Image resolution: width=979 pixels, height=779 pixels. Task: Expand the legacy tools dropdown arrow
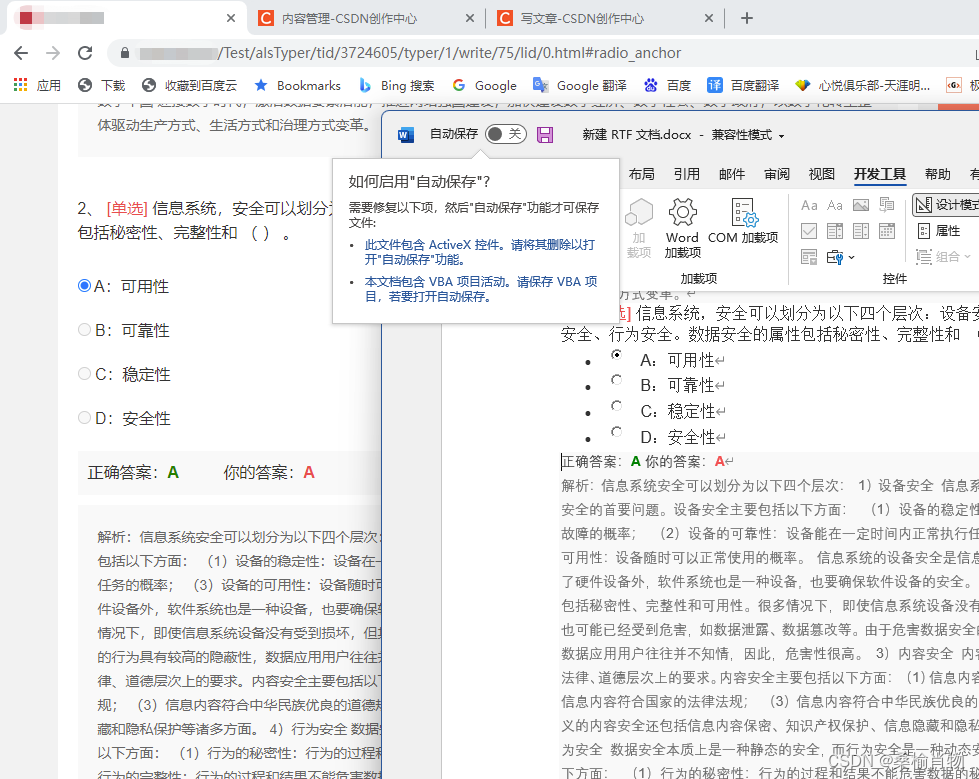pos(851,257)
